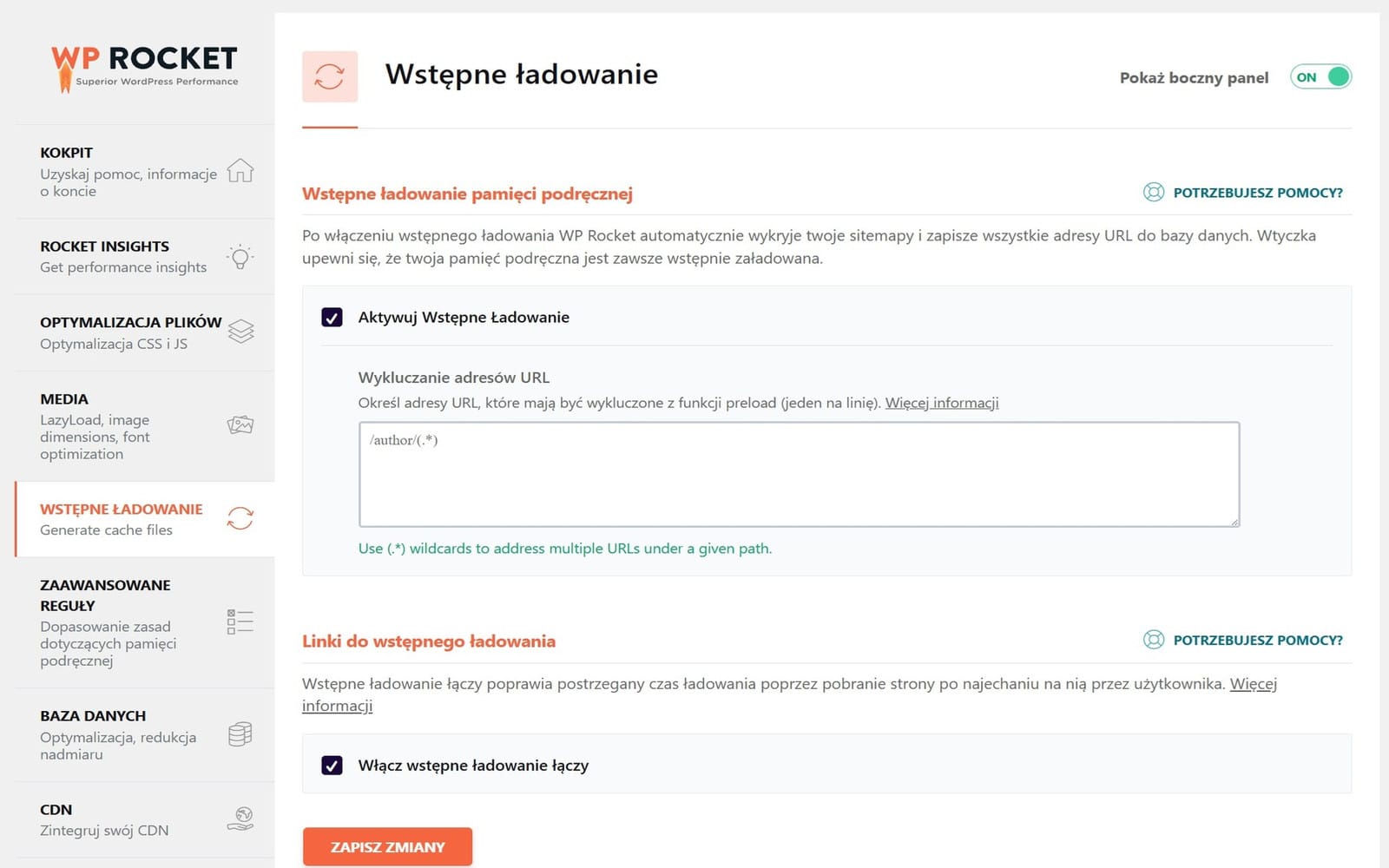Click the Baza danych database icon
Image resolution: width=1389 pixels, height=868 pixels.
240,734
